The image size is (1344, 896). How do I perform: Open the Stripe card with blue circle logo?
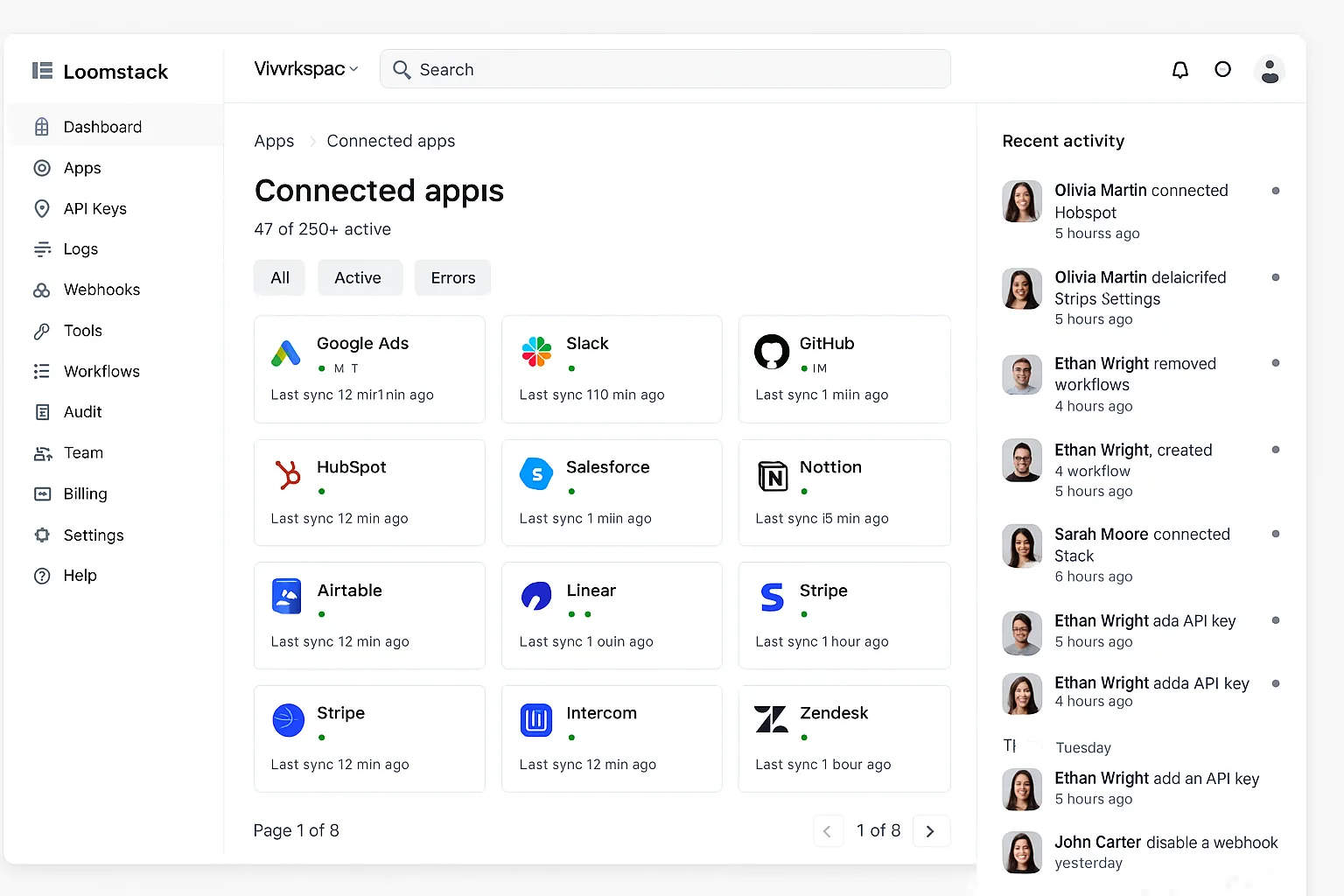tap(369, 738)
